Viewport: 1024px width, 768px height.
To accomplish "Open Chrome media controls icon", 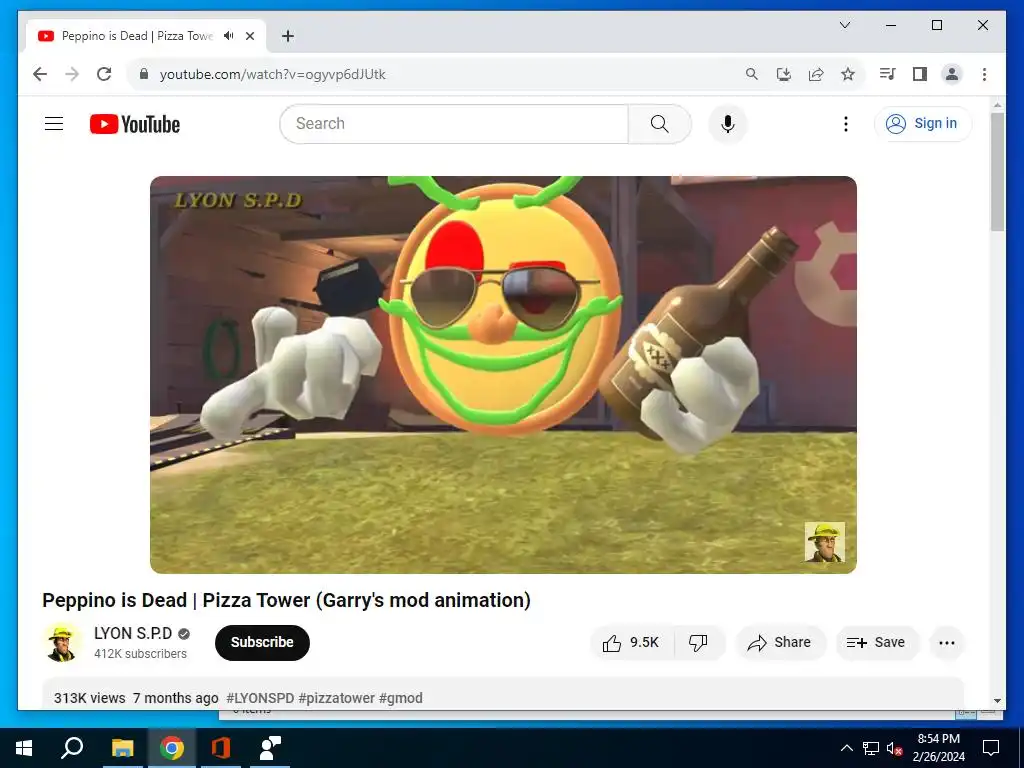I will click(887, 74).
